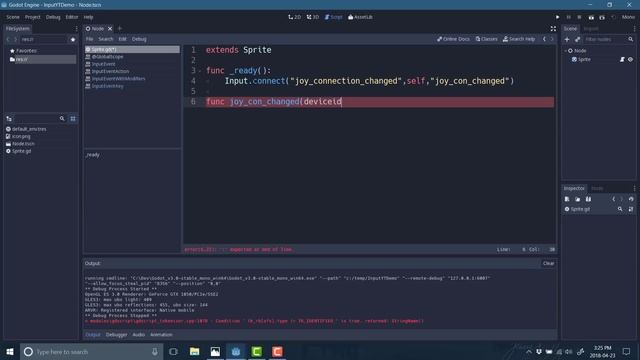This screenshot has height=360, width=640.
Task: Click the Filter nodes search field
Action: point(605,39)
